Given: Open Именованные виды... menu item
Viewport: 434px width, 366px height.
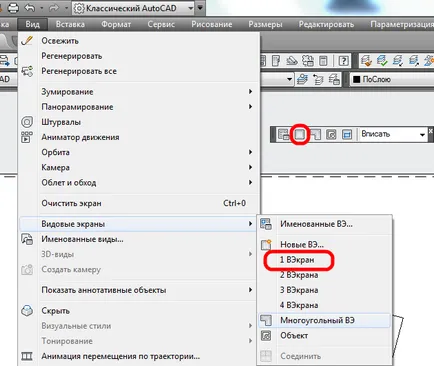Looking at the screenshot, I should 138,239.
